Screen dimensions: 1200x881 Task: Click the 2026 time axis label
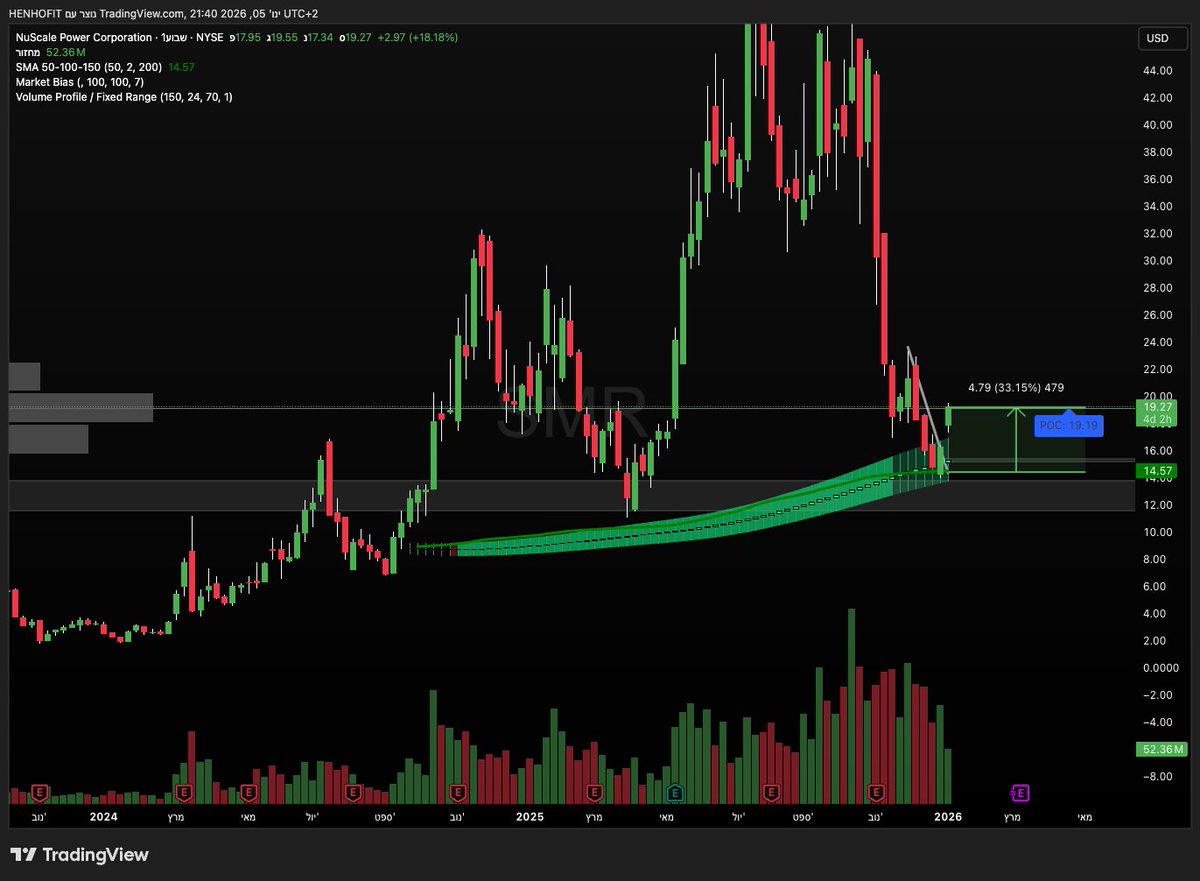click(948, 817)
